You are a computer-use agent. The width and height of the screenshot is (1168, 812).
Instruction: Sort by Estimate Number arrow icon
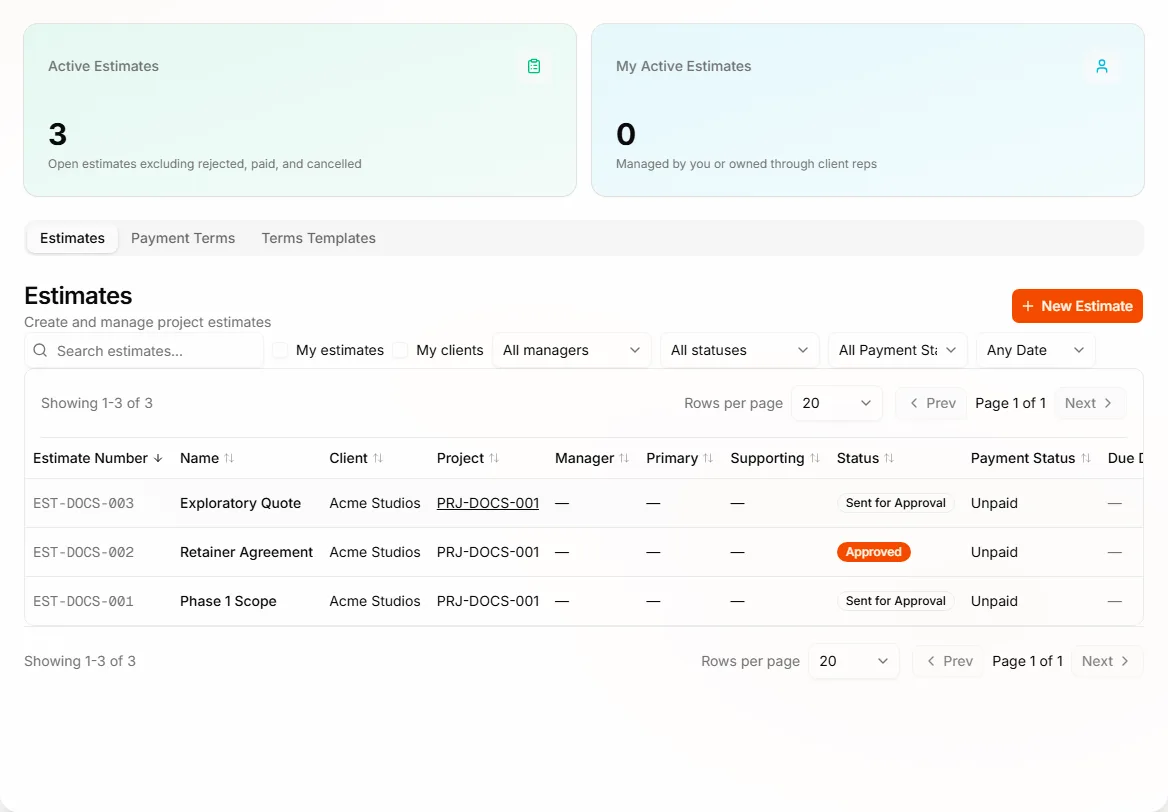point(158,458)
